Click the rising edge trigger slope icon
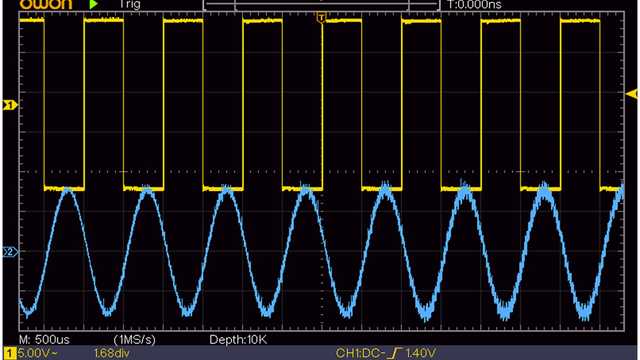 (395, 353)
